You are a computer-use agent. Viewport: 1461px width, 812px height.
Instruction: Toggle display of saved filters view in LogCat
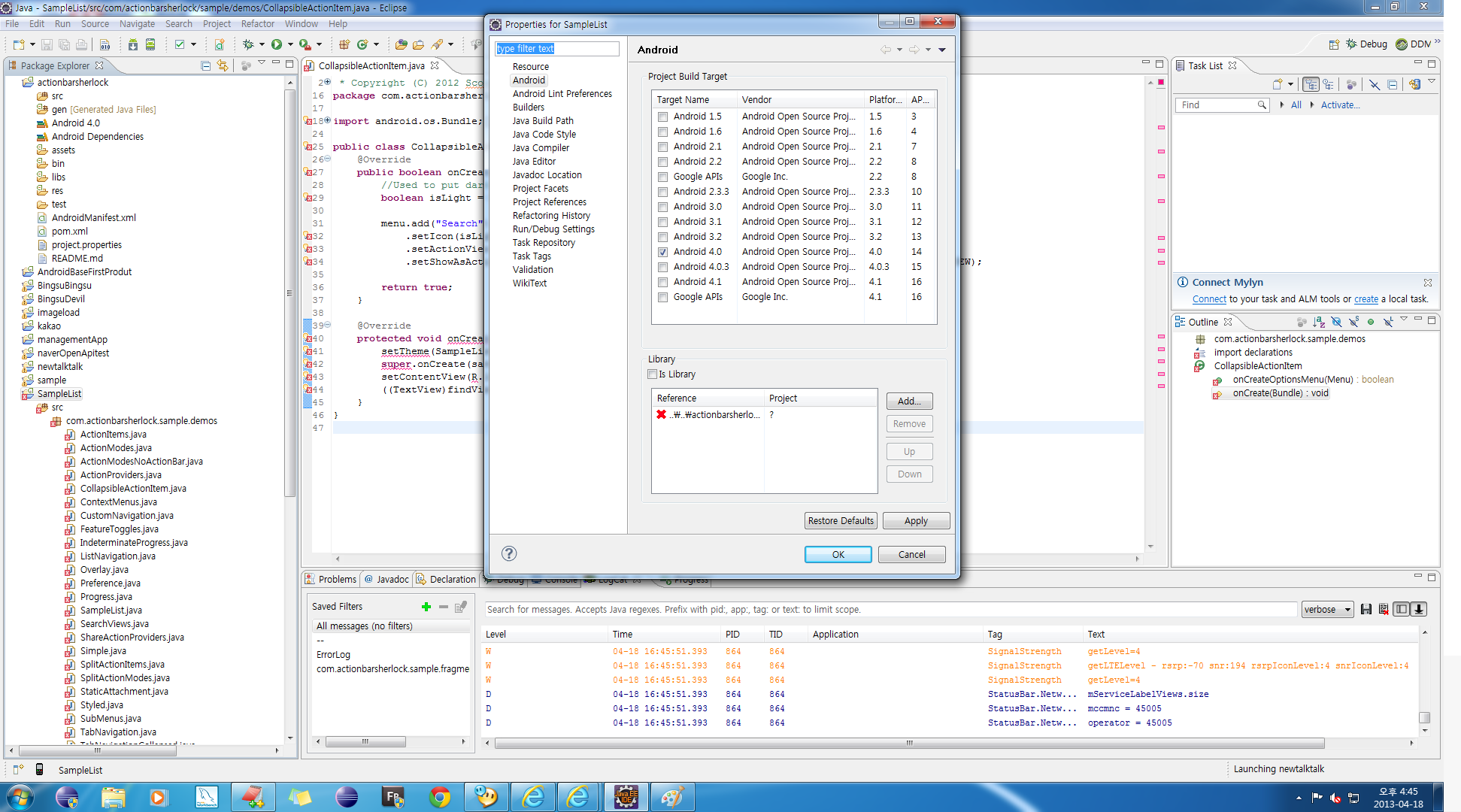click(1402, 610)
